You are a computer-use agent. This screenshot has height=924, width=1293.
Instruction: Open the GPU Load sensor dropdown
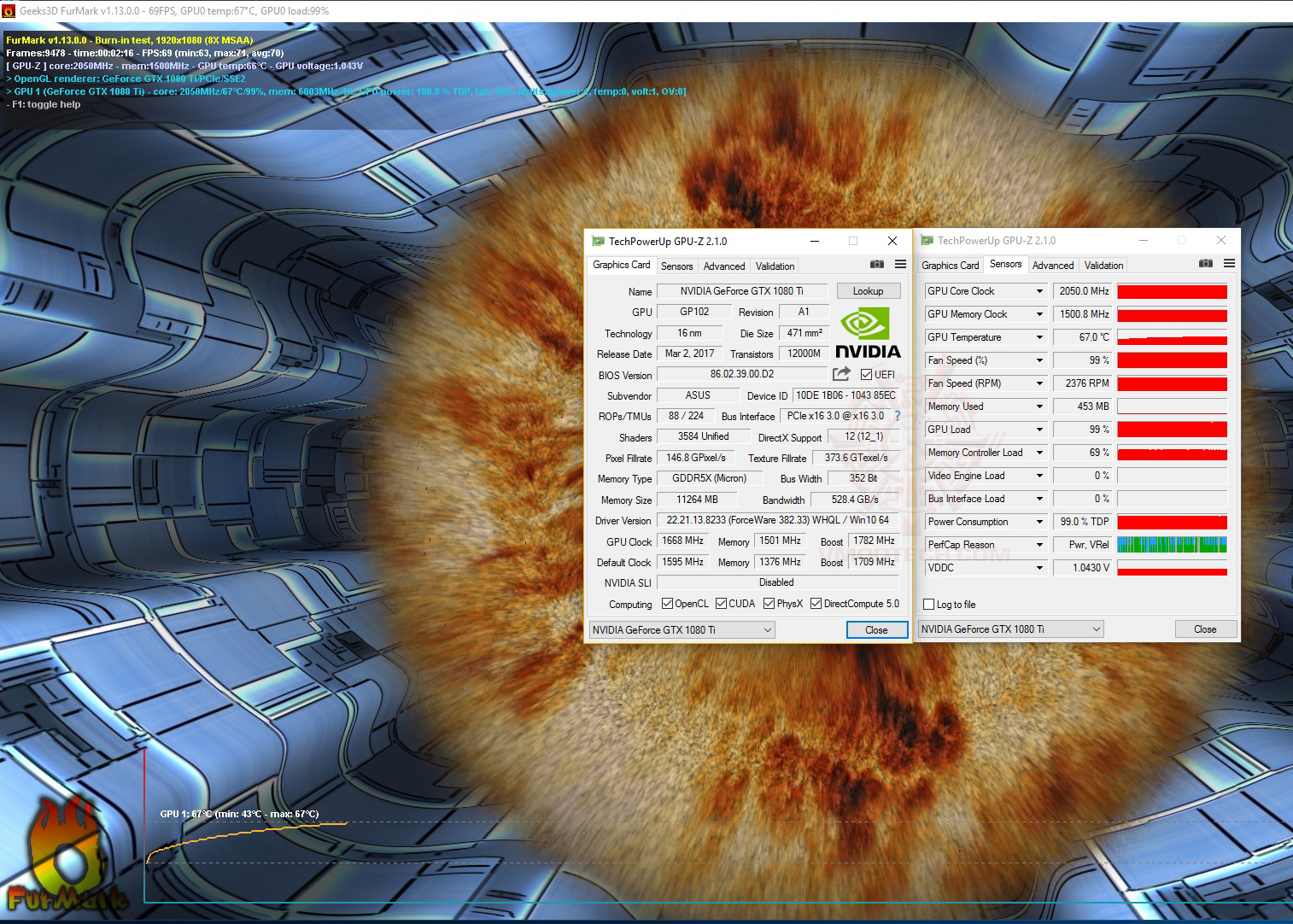click(1039, 430)
